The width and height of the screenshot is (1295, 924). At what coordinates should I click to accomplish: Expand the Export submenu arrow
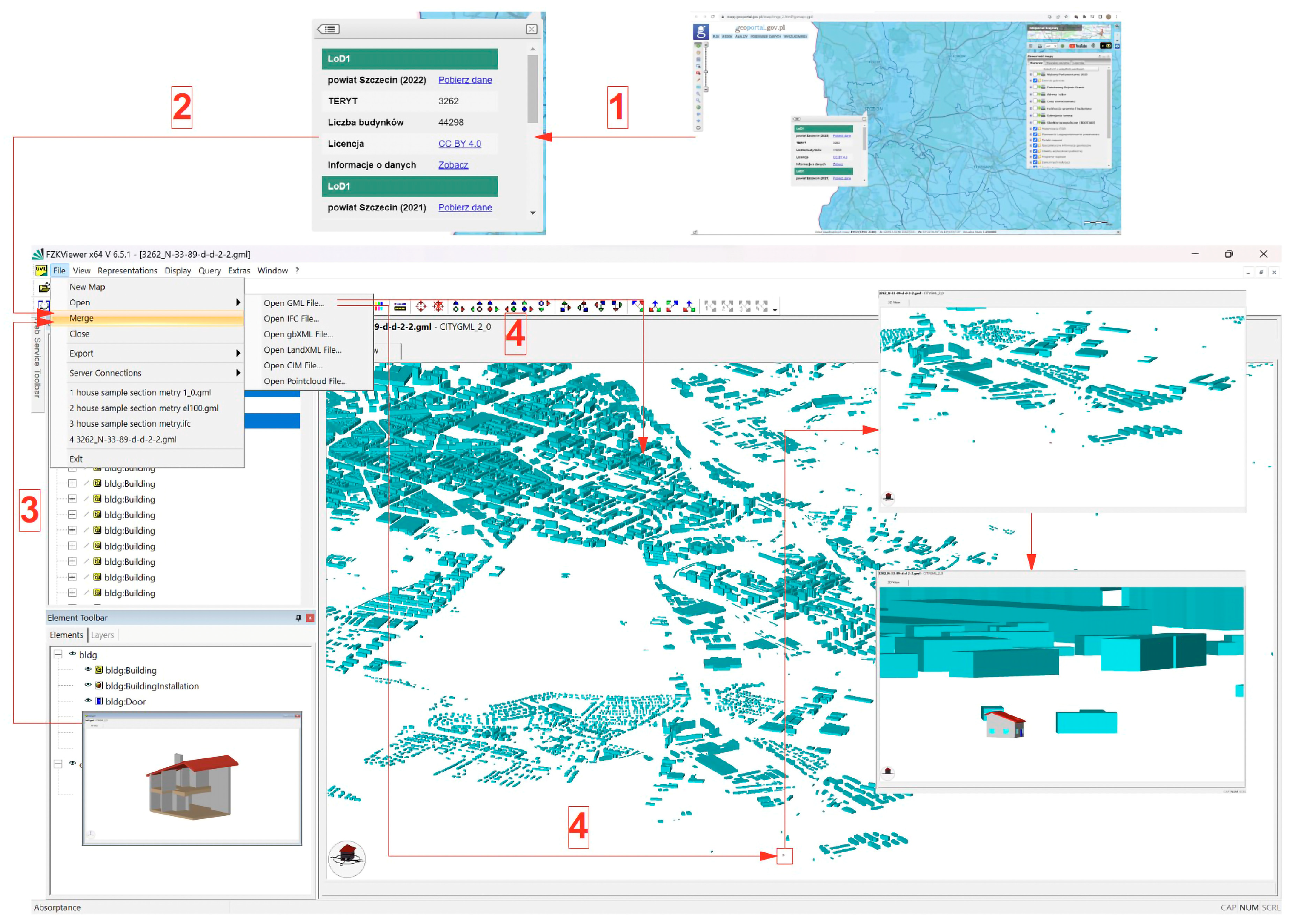(x=238, y=353)
